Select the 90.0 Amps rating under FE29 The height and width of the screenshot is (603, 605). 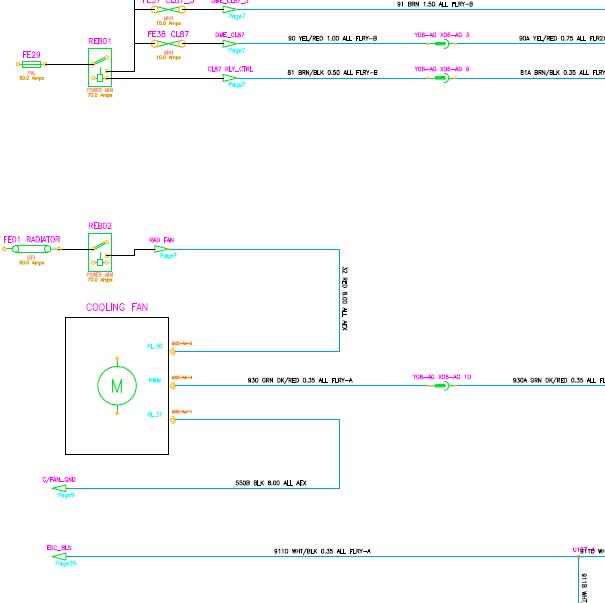[32, 78]
